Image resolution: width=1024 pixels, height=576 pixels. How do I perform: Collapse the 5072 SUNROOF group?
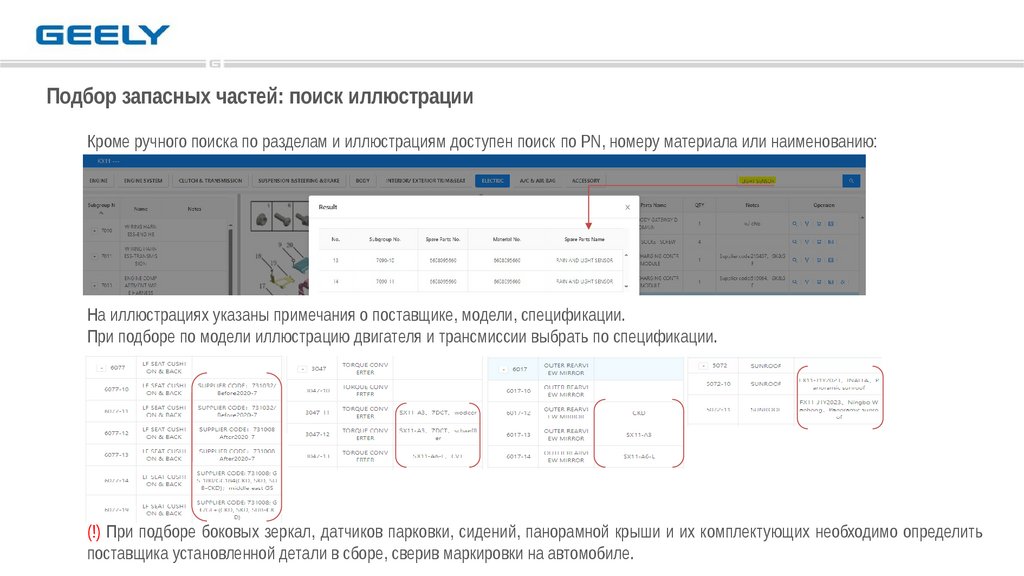(703, 366)
